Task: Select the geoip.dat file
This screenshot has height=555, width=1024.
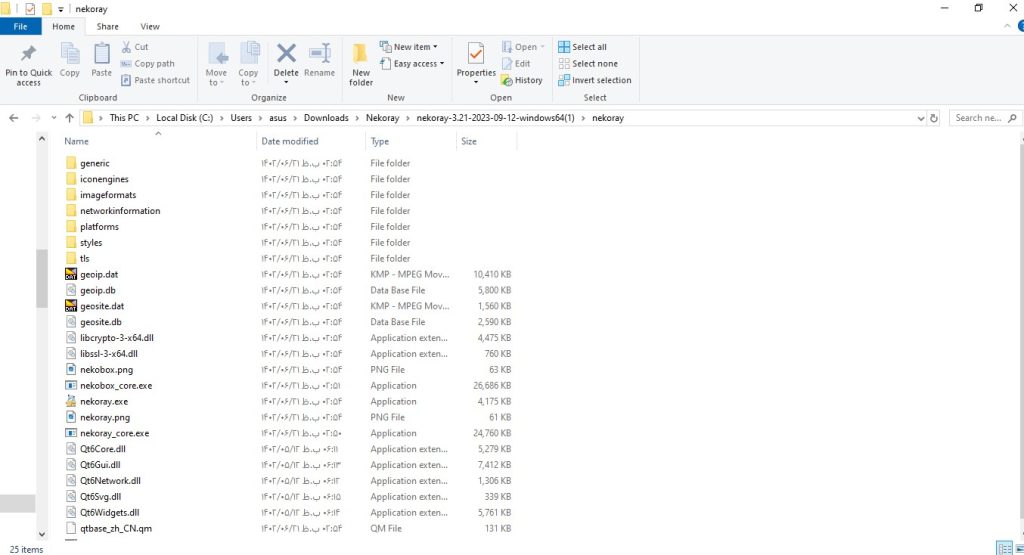Action: tap(99, 274)
